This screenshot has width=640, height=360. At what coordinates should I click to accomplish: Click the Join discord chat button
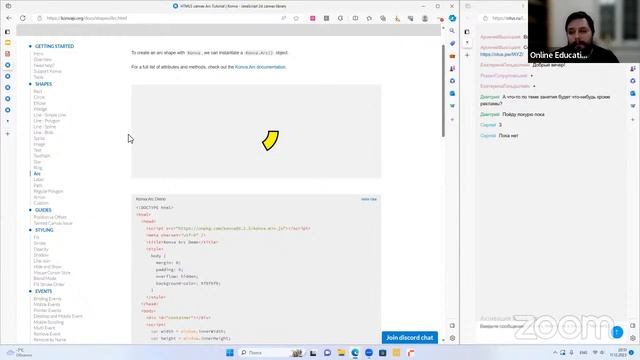410,338
